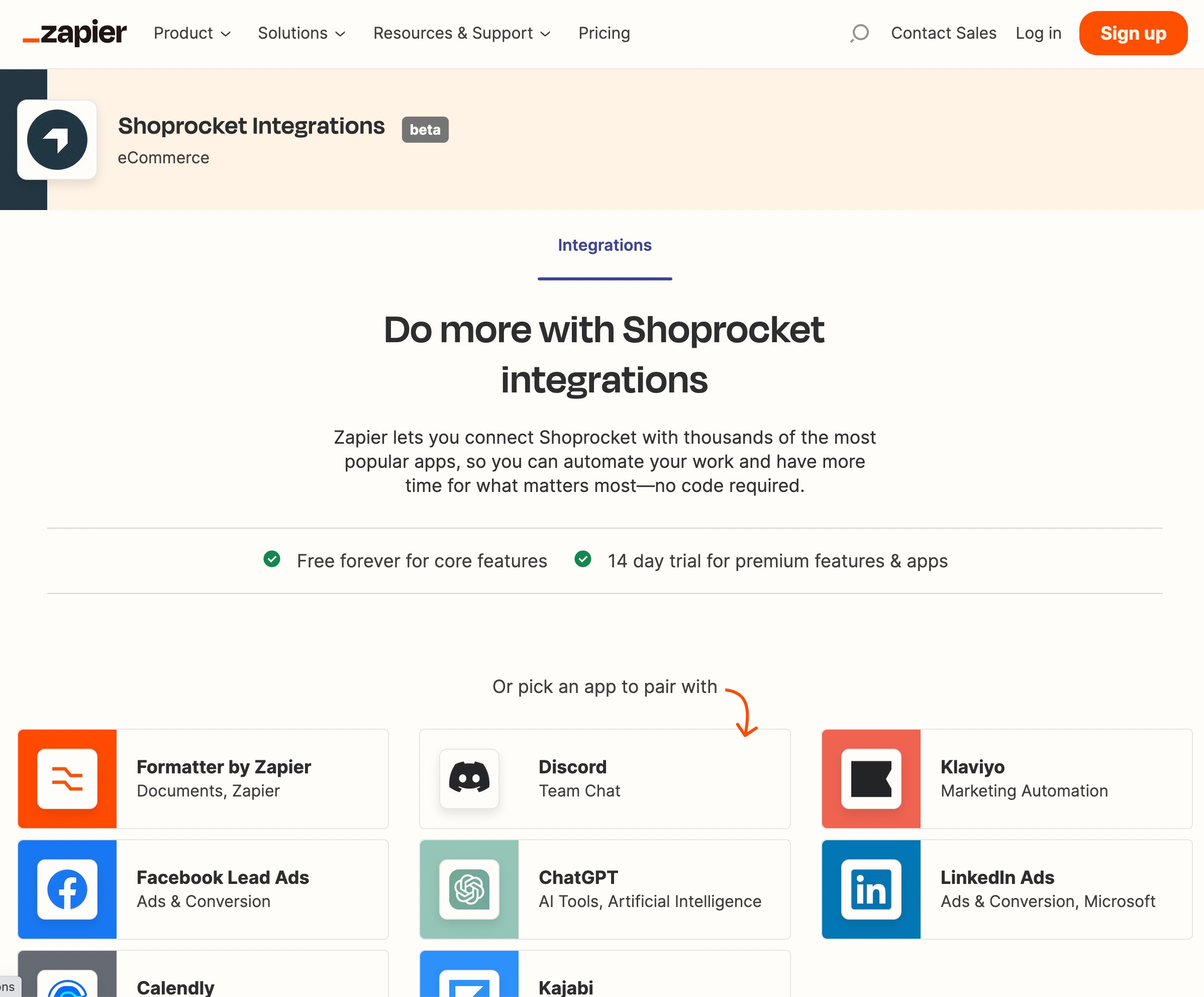Open the Calendly card title
This screenshot has width=1204, height=997.
175,987
